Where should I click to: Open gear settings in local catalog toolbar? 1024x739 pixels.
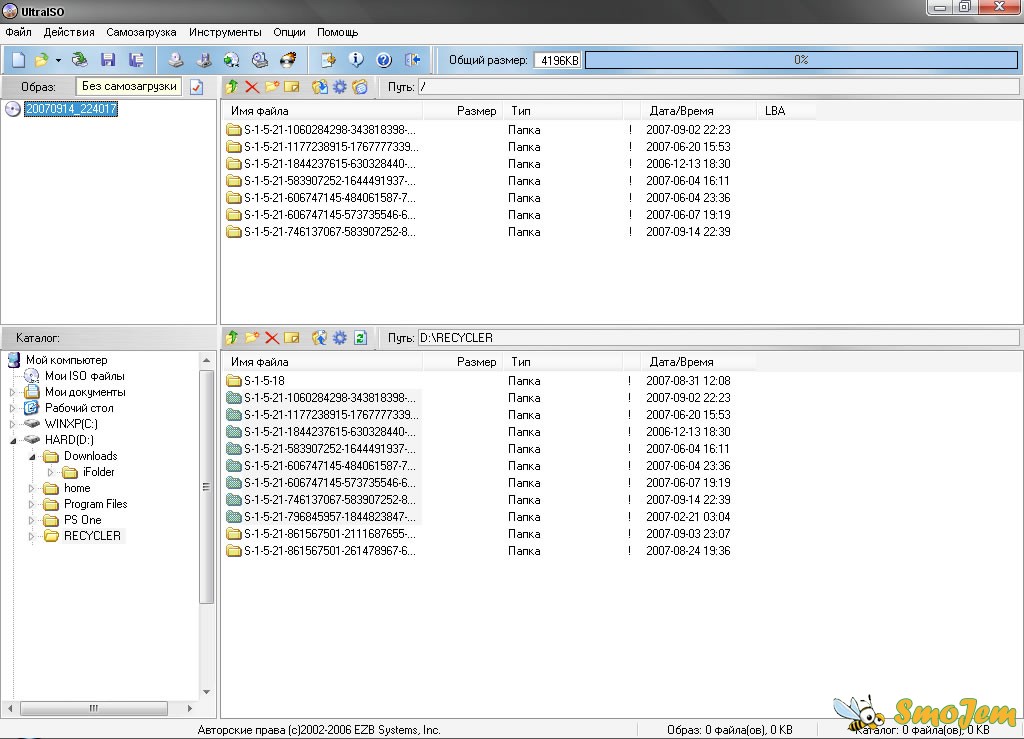pos(340,338)
